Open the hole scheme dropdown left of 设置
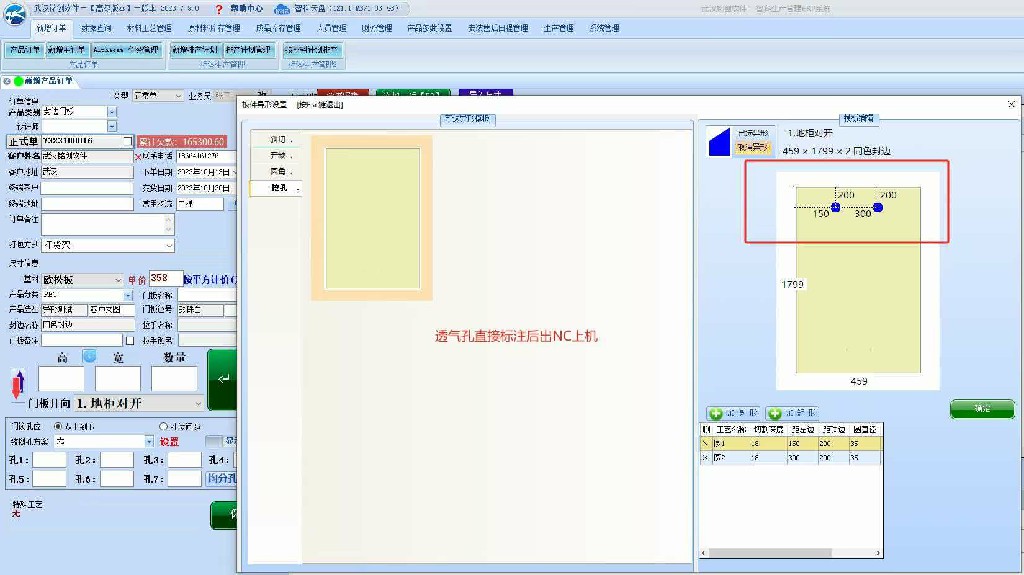Viewport: 1024px width, 575px height. (149, 442)
